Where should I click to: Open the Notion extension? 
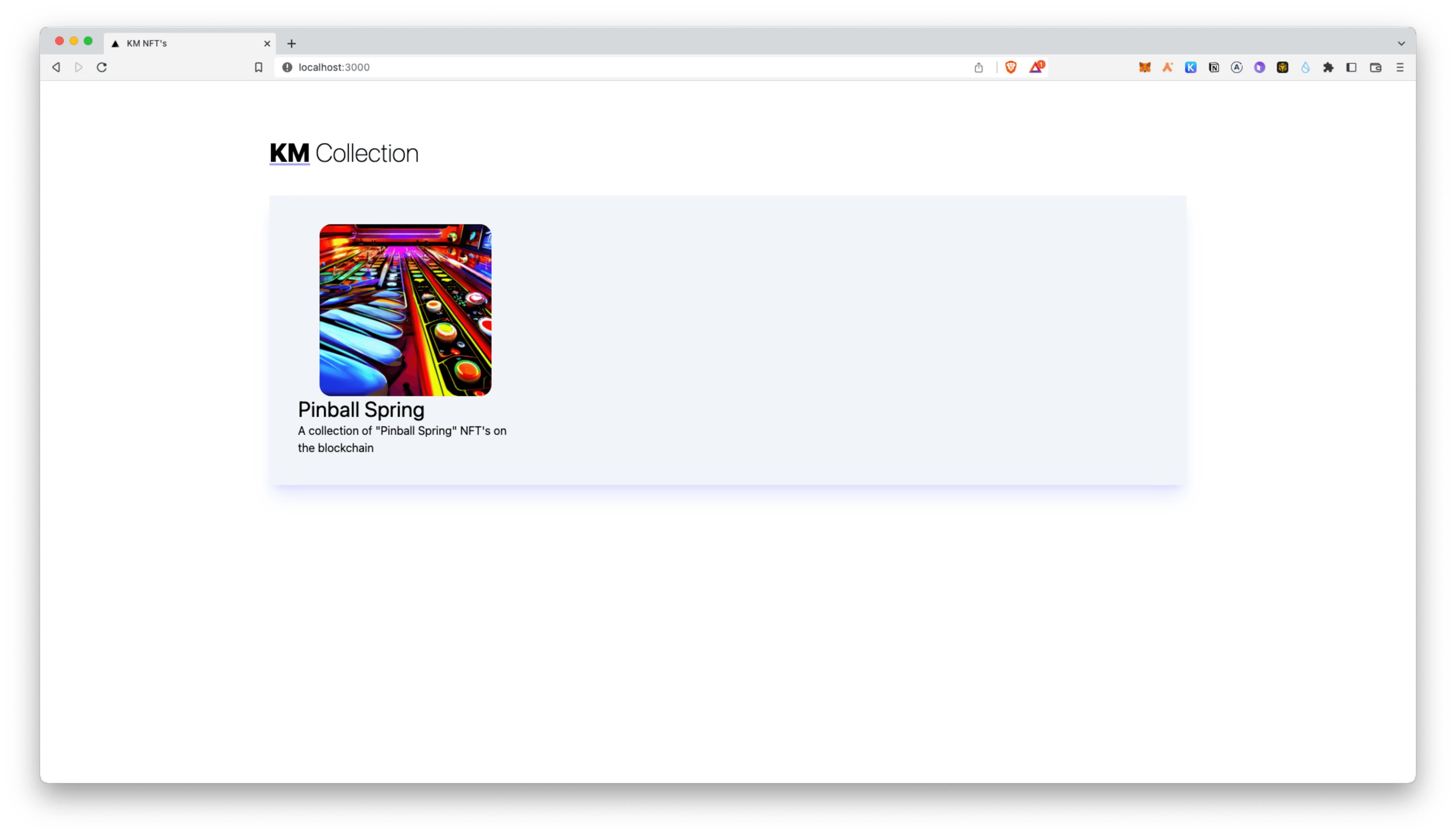tap(1213, 67)
